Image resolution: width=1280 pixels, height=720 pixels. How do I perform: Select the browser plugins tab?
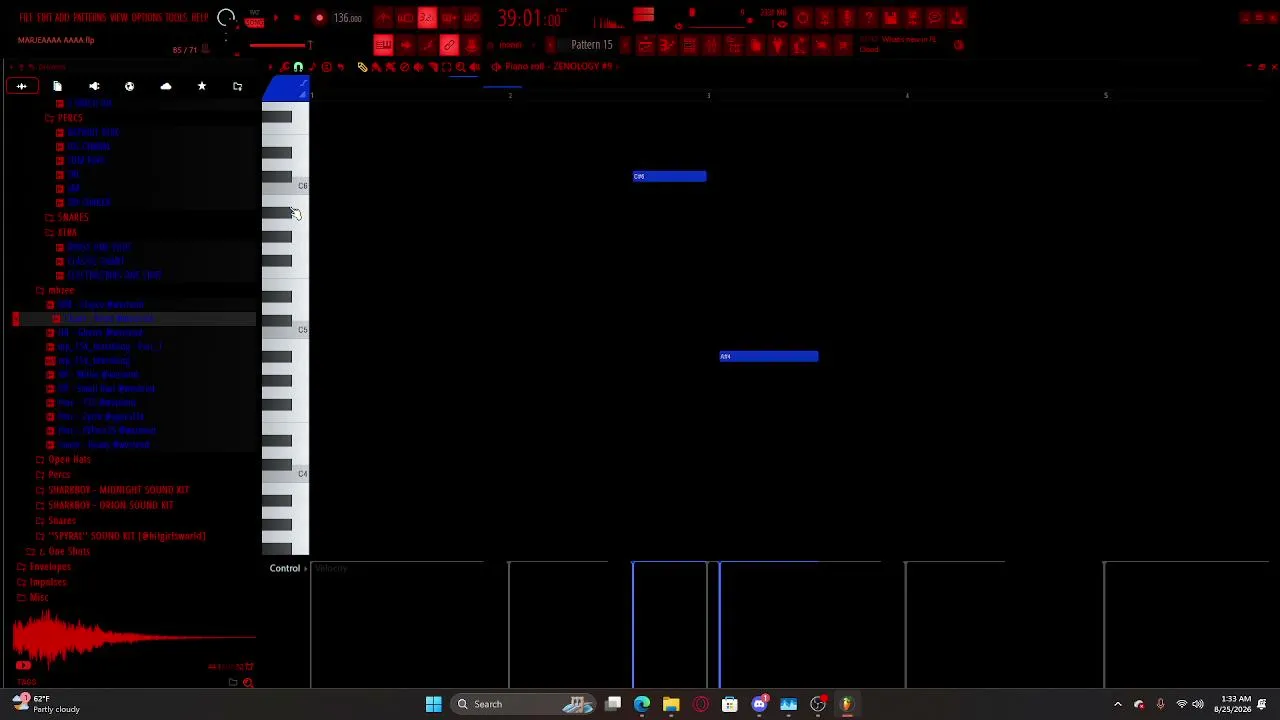click(94, 86)
